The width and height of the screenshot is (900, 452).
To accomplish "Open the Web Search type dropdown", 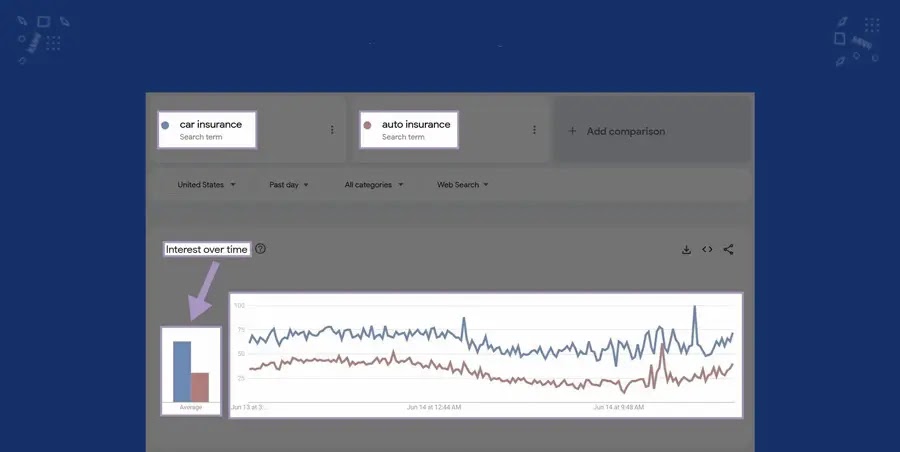I will (x=463, y=185).
